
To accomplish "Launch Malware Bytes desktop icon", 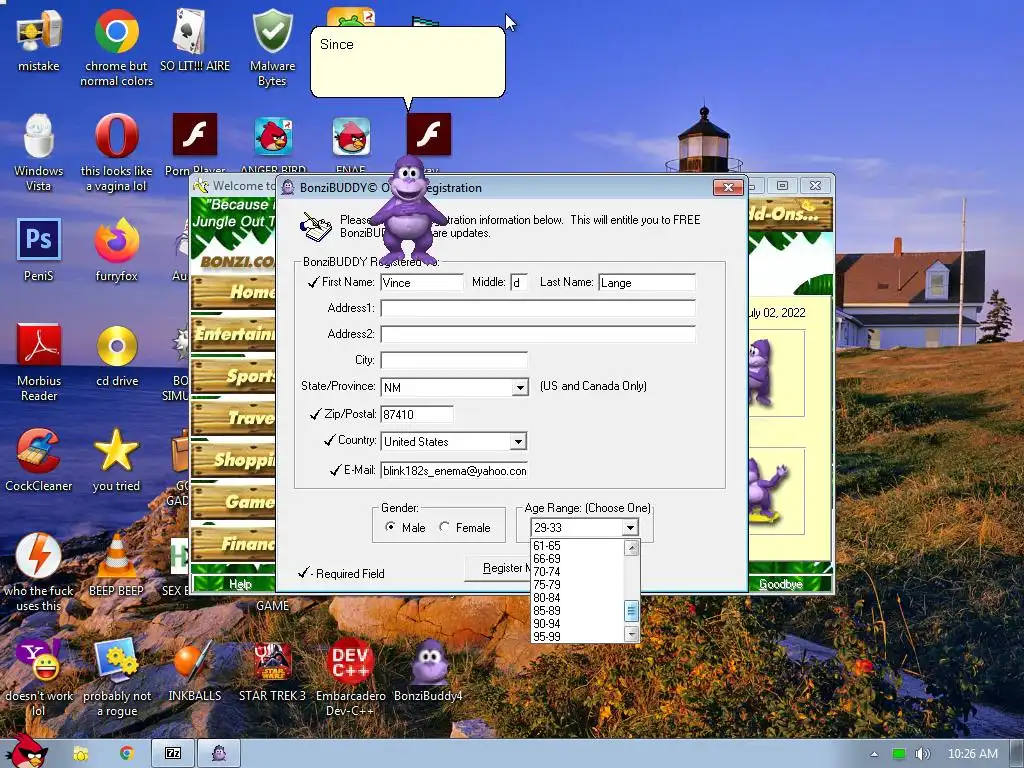I will 272,47.
